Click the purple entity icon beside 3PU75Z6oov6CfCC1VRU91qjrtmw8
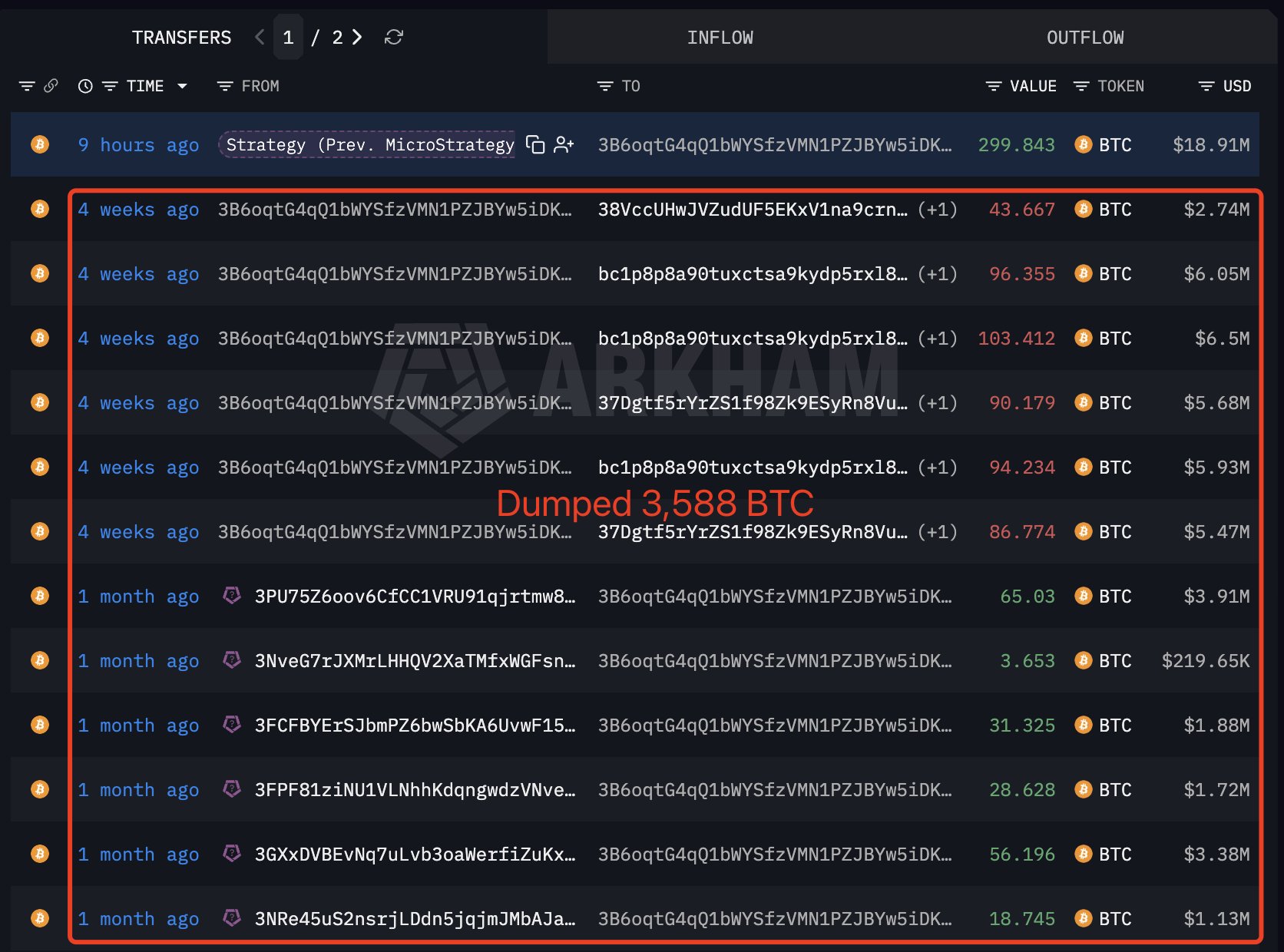 click(232, 596)
